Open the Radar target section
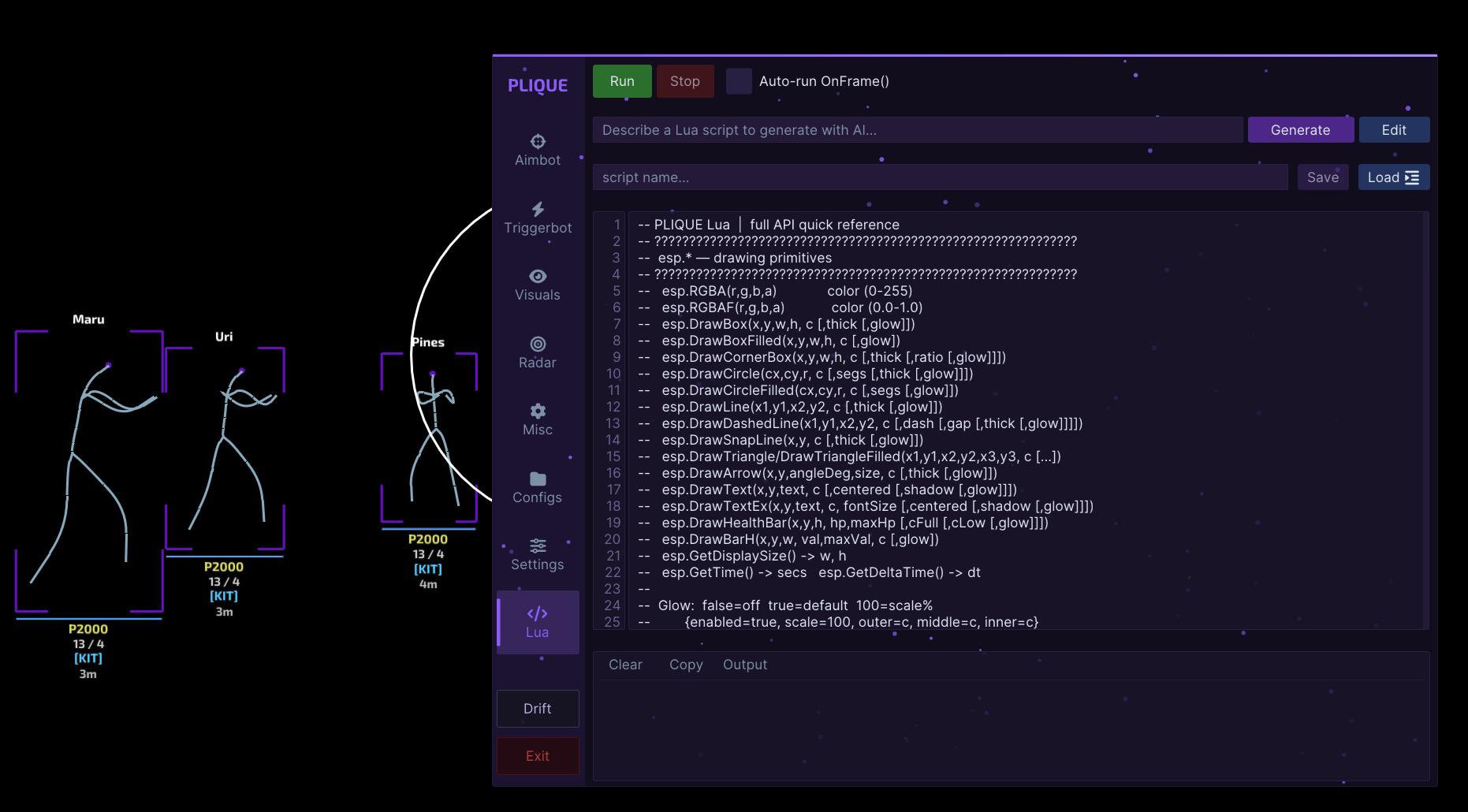Viewport: 1468px width, 812px height. pos(538,352)
